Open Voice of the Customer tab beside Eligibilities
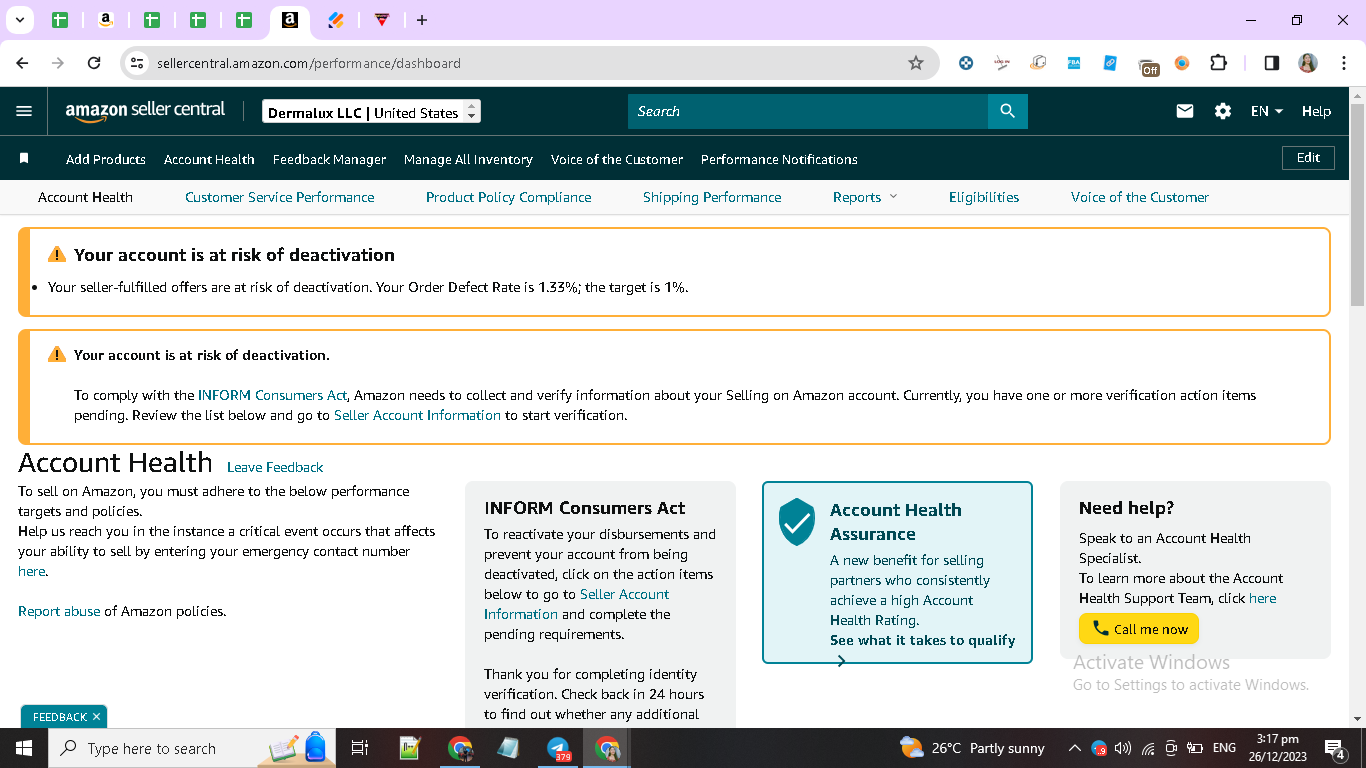The height and width of the screenshot is (768, 1366). (1140, 197)
